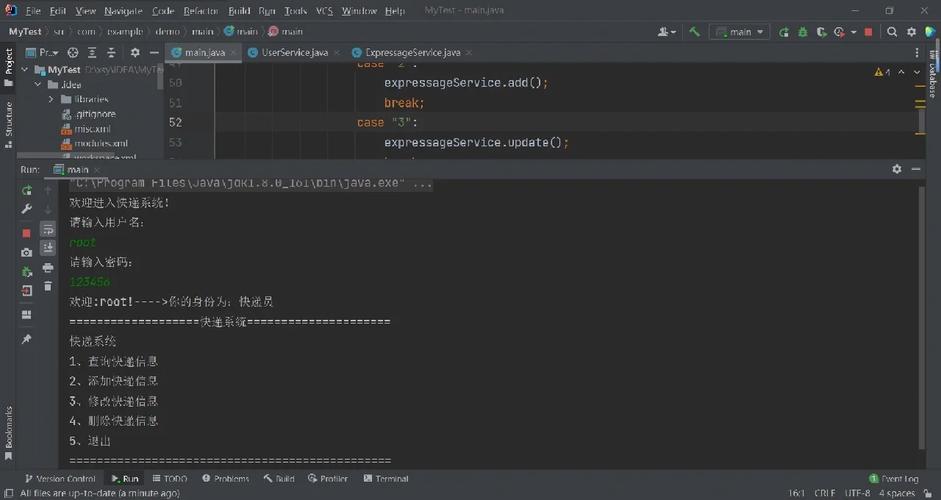
Task: Go to next highlighted error arrow
Action: point(916,72)
